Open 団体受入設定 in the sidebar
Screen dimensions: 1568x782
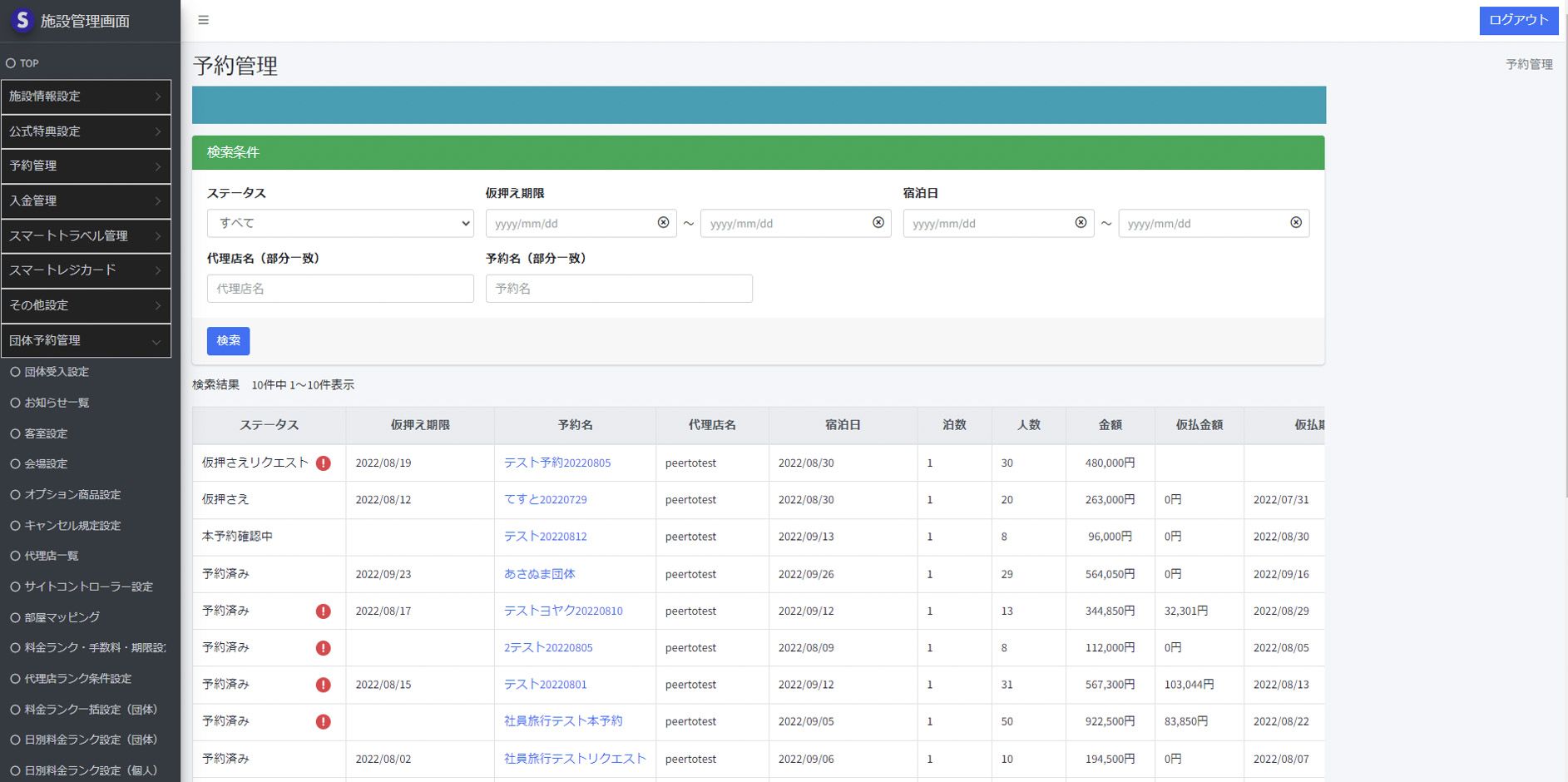coord(57,372)
